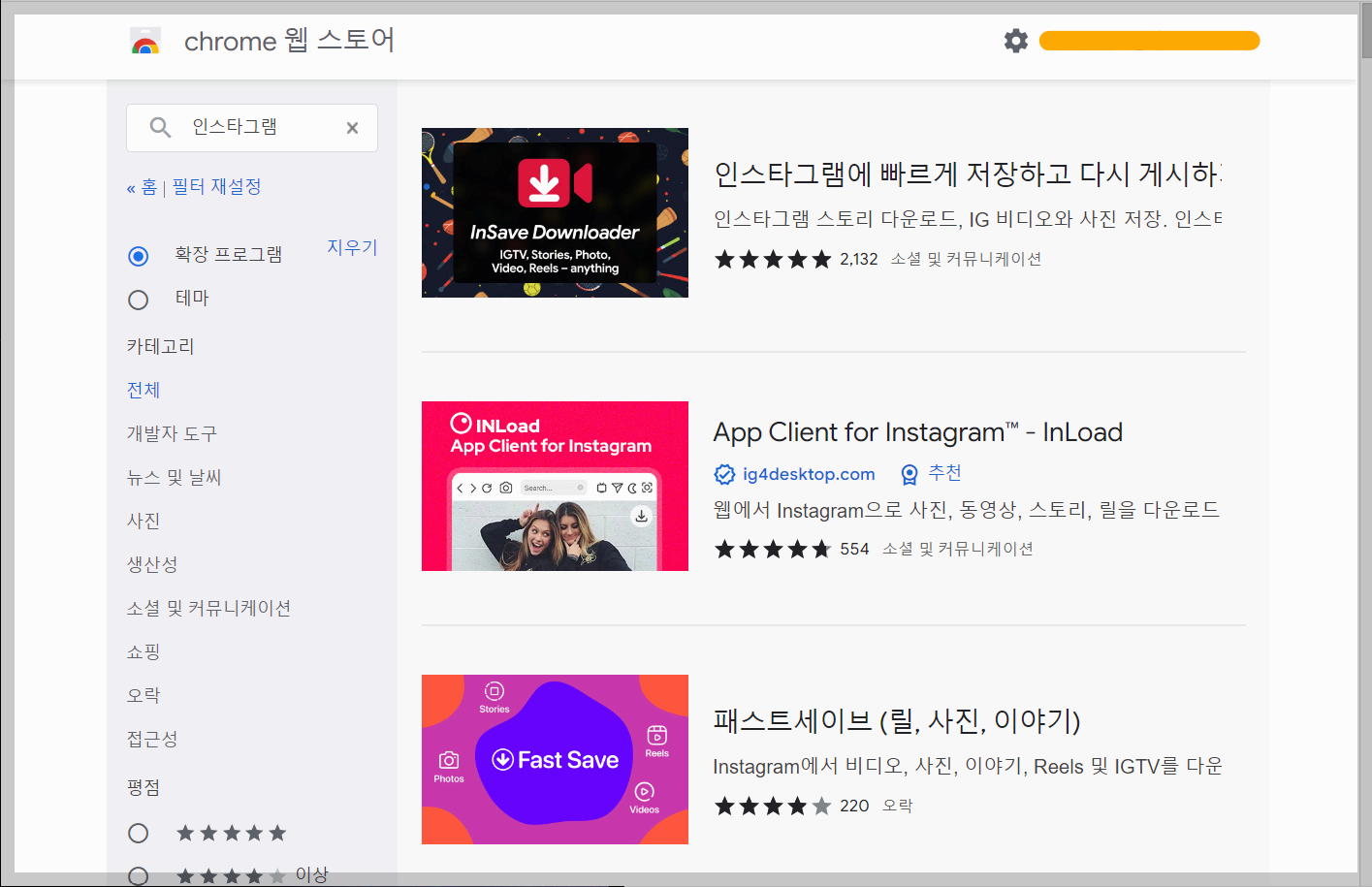
Task: Click the 554 rating stars
Action: 773,549
